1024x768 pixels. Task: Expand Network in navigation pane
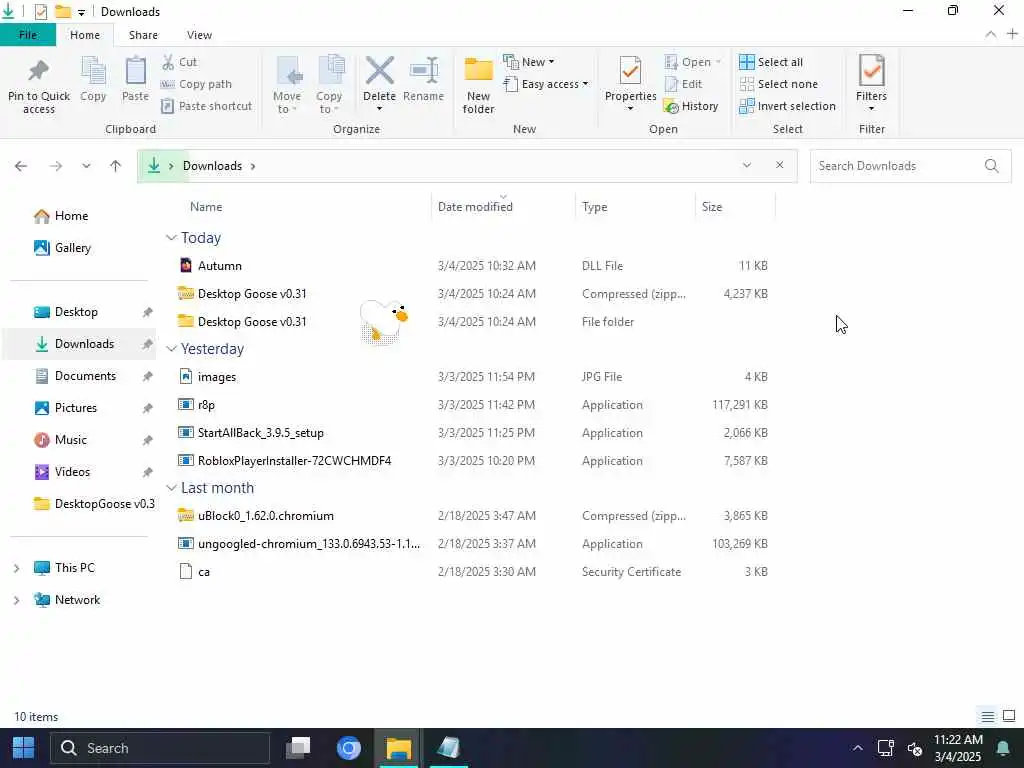(x=16, y=600)
